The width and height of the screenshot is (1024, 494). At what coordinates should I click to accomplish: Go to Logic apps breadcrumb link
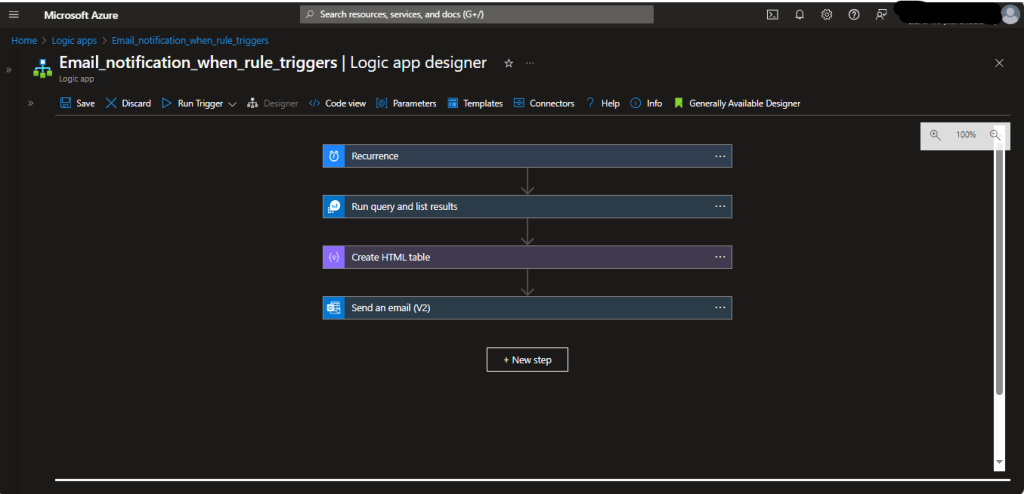pyautogui.click(x=72, y=40)
